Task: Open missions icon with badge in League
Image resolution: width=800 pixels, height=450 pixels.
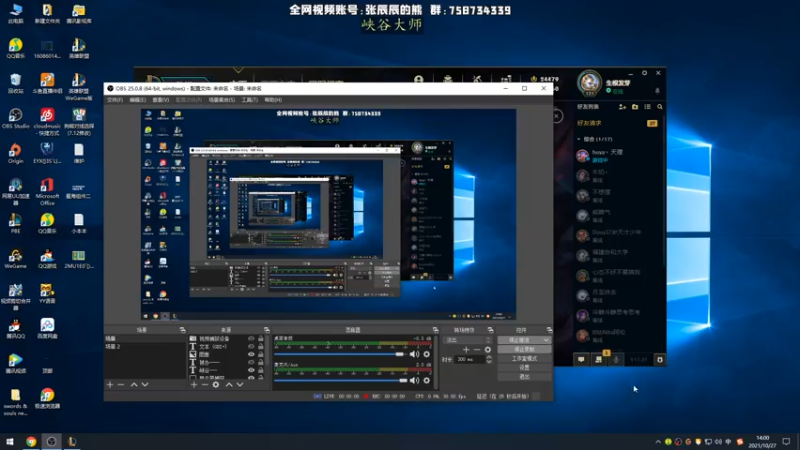Action: [598, 360]
